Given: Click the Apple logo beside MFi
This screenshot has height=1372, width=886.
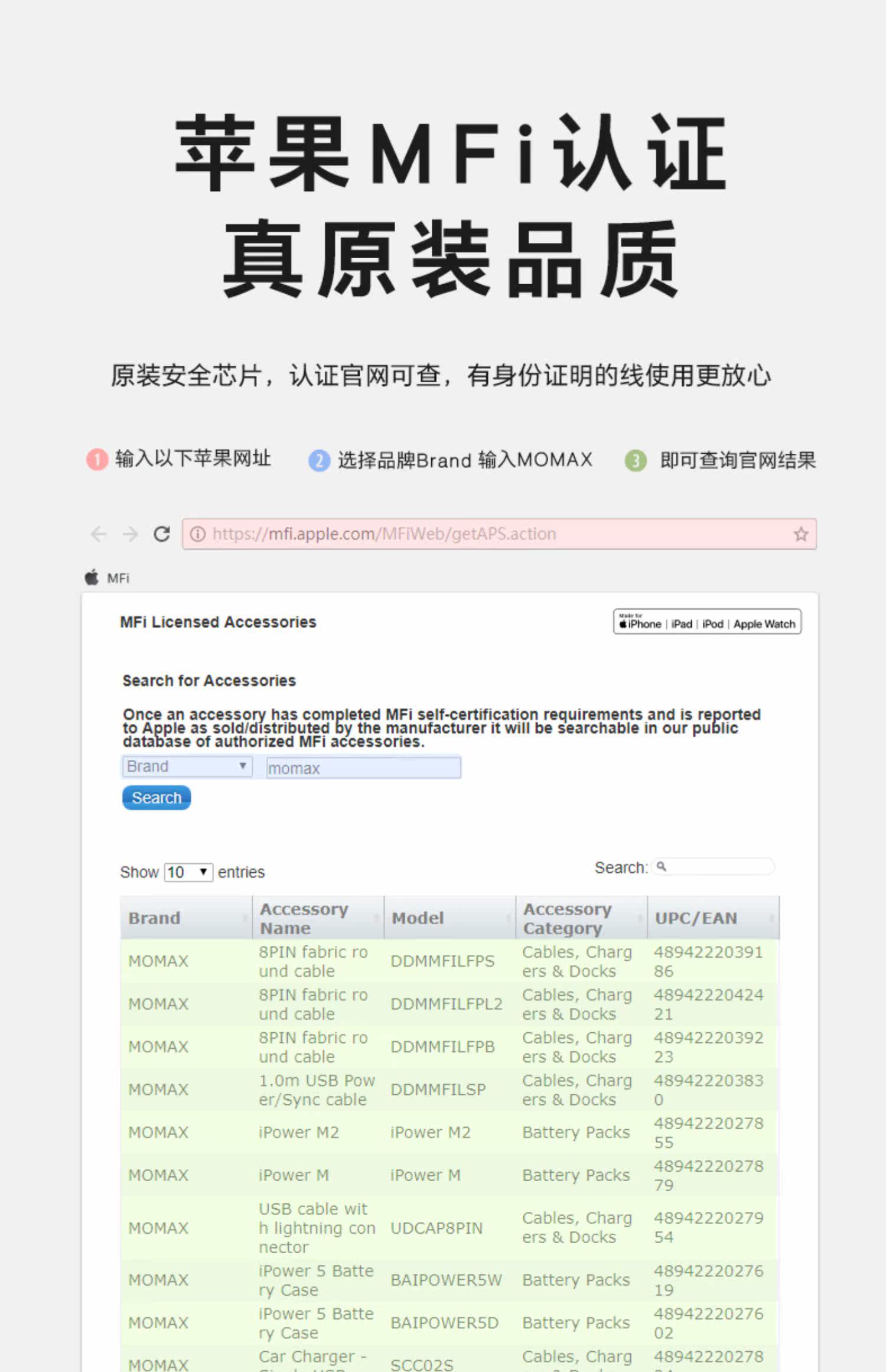Looking at the screenshot, I should point(92,577).
